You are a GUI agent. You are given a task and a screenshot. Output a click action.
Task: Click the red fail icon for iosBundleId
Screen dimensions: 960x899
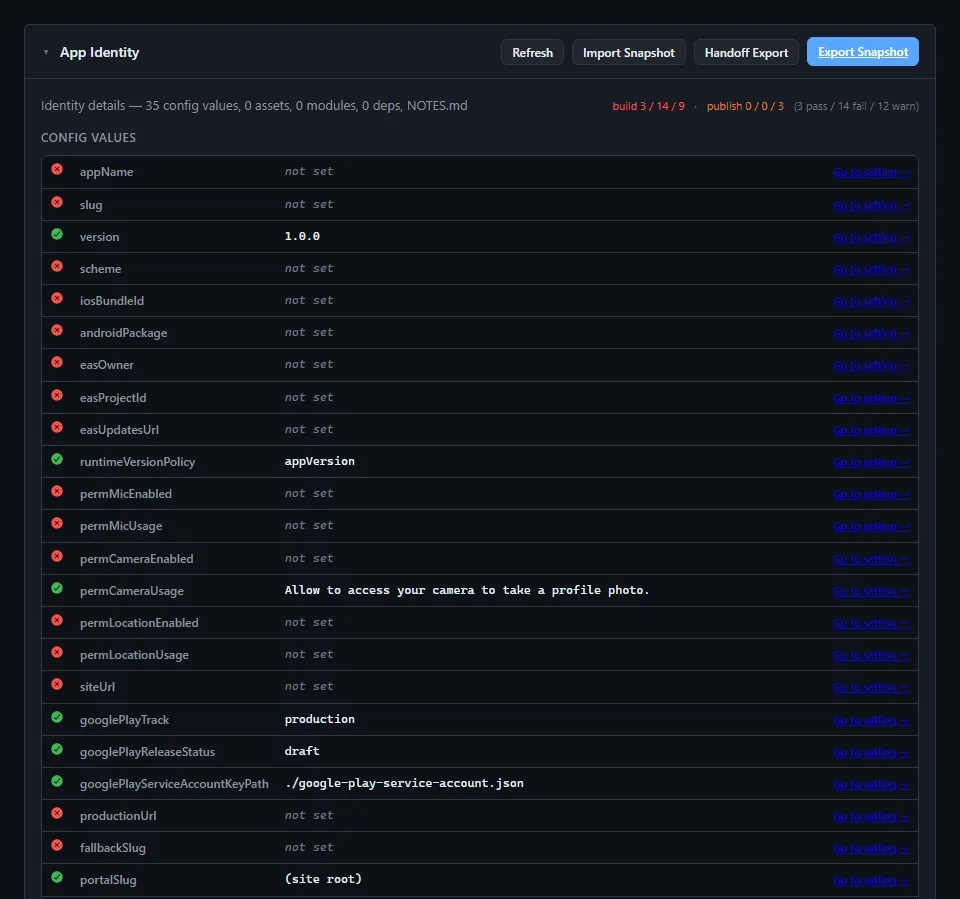57,298
